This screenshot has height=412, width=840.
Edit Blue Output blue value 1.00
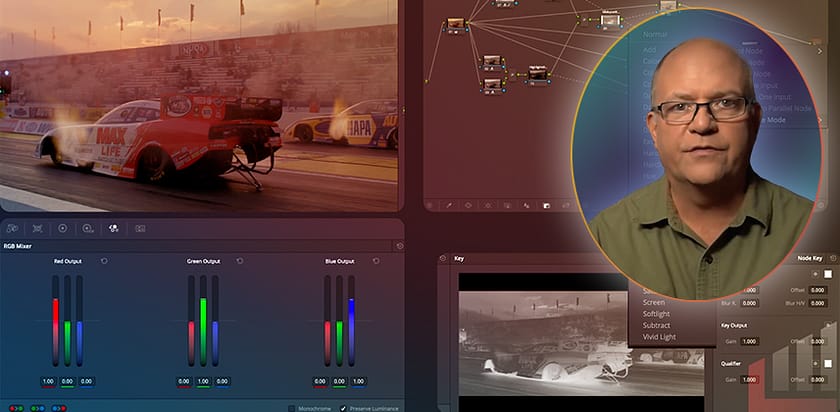(x=358, y=381)
